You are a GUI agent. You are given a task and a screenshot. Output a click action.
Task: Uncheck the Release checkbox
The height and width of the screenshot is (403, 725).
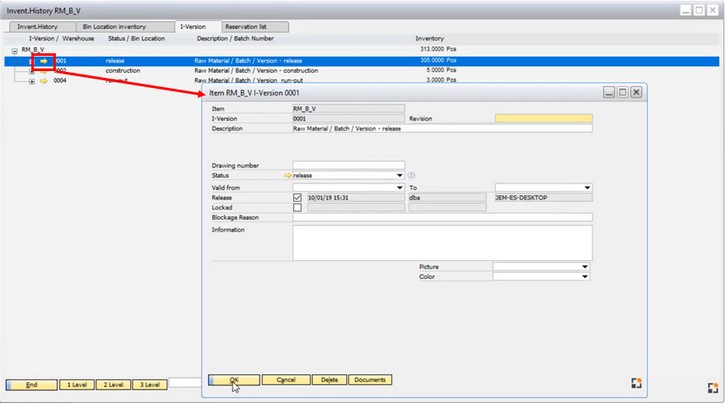coord(298,197)
